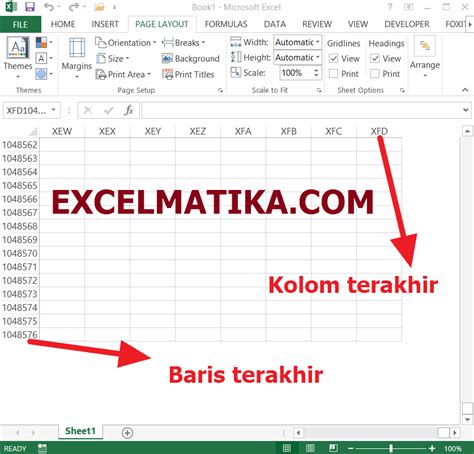Image resolution: width=474 pixels, height=454 pixels.
Task: Switch to the DEVELOPER tab
Action: (407, 24)
